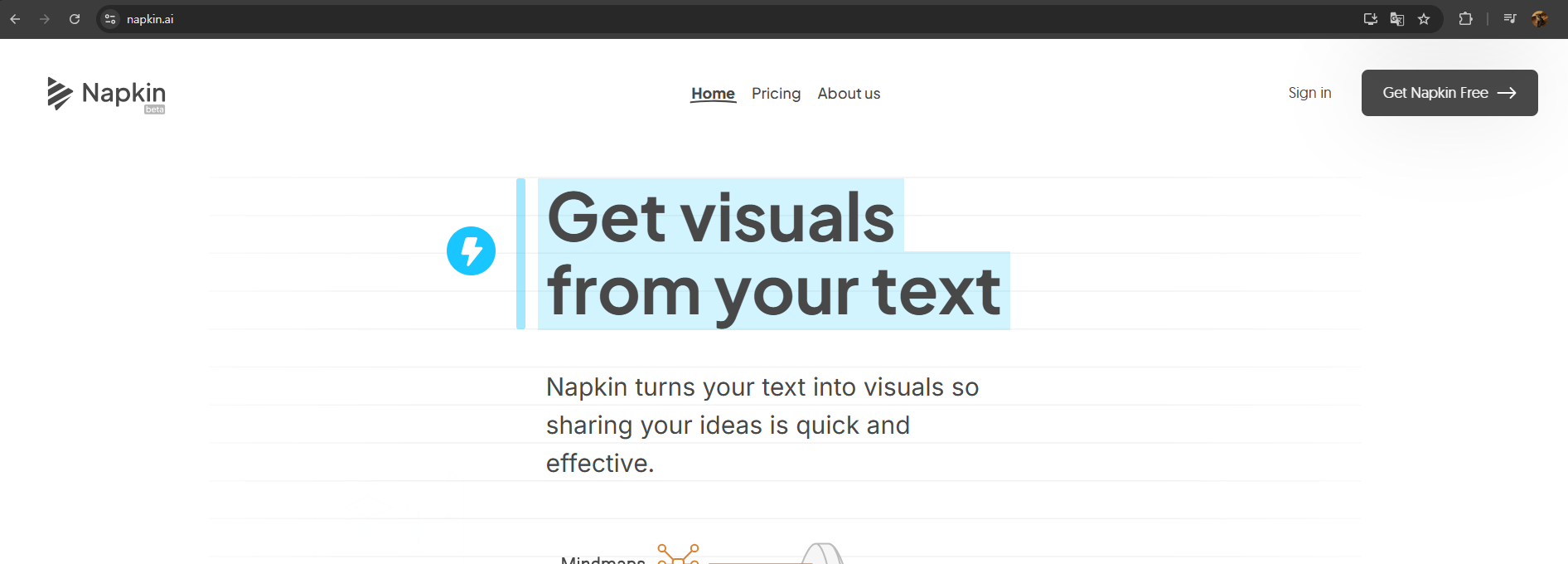
Task: Open the media control icon in toolbar
Action: coord(1510,19)
